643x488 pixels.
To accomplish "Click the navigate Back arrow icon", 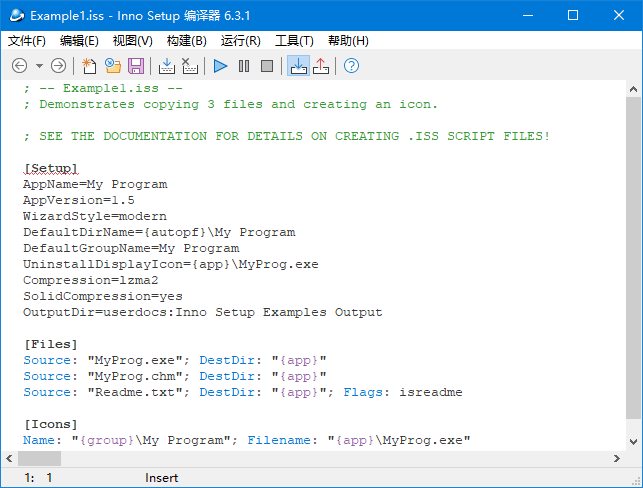I will click(19, 66).
